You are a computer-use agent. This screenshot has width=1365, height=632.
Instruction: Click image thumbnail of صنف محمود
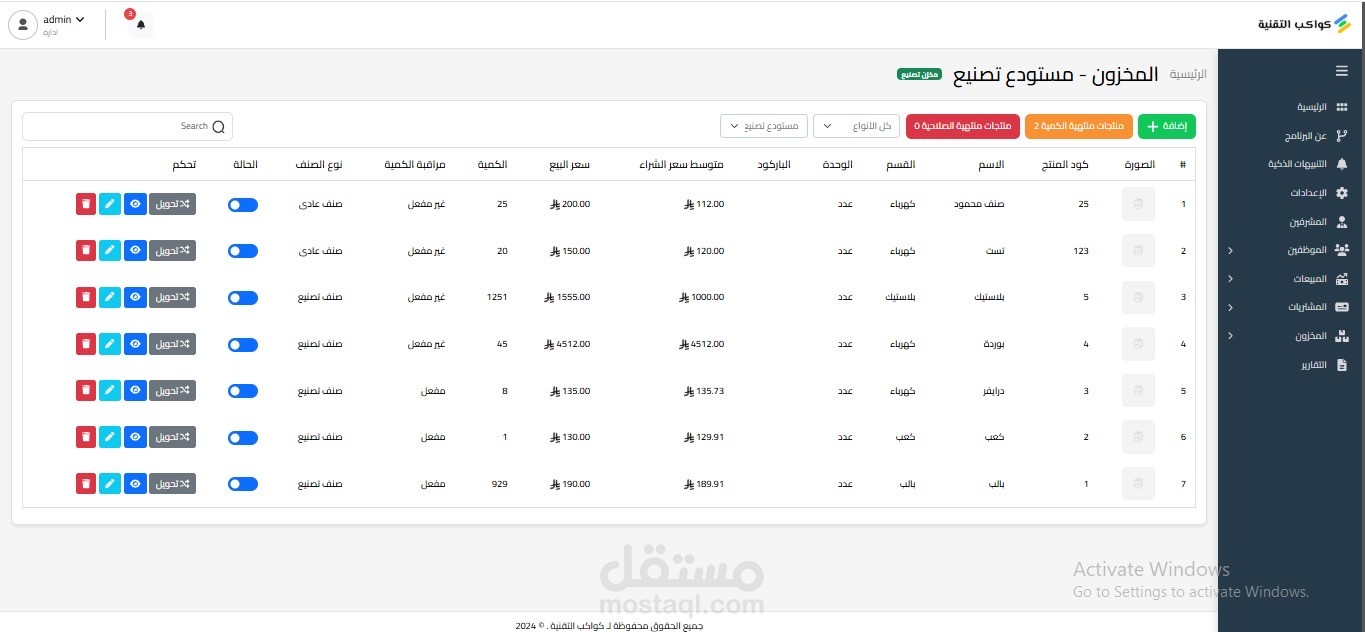1138,204
